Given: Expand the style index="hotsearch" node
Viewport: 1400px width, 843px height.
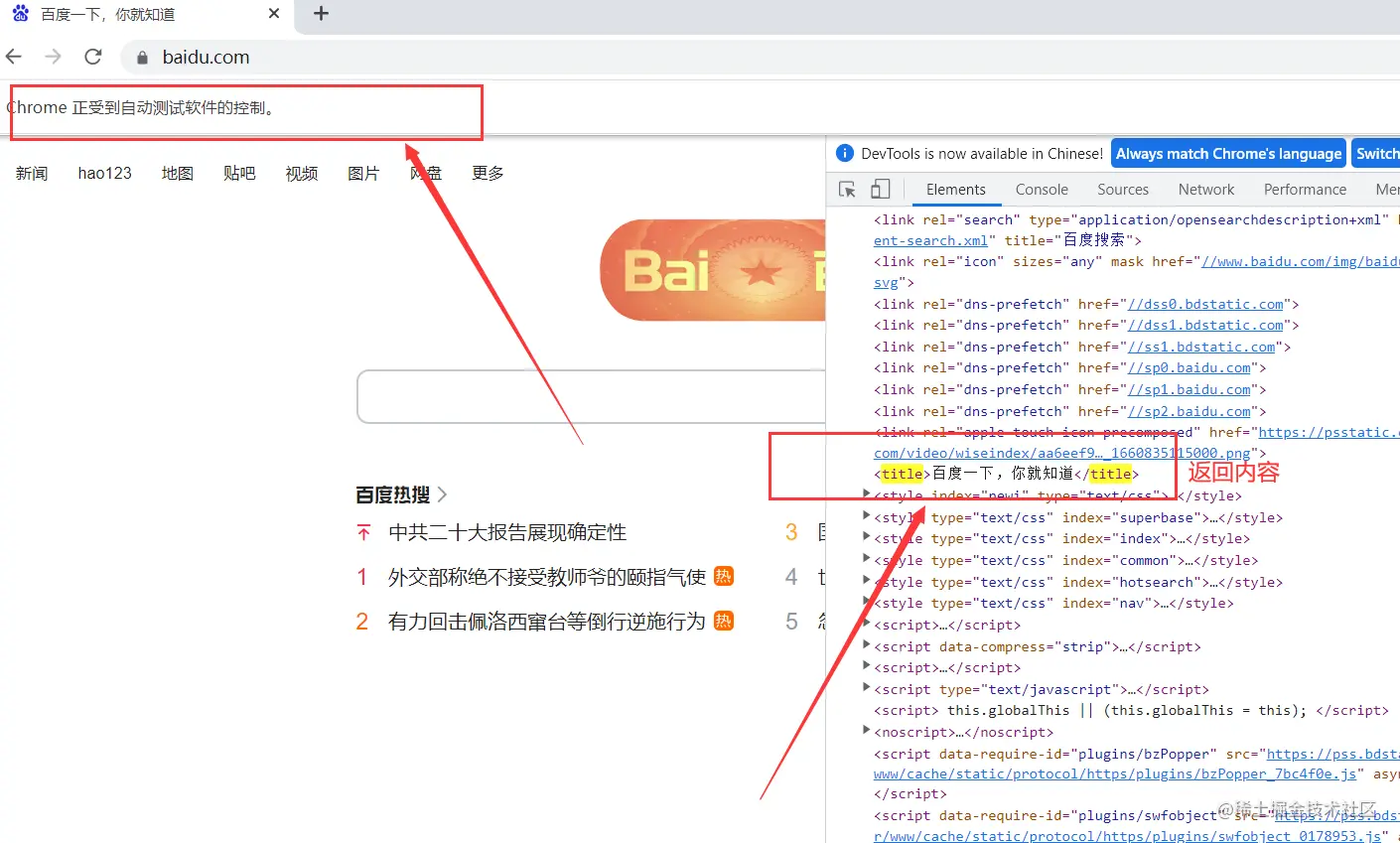Looking at the screenshot, I should [867, 581].
